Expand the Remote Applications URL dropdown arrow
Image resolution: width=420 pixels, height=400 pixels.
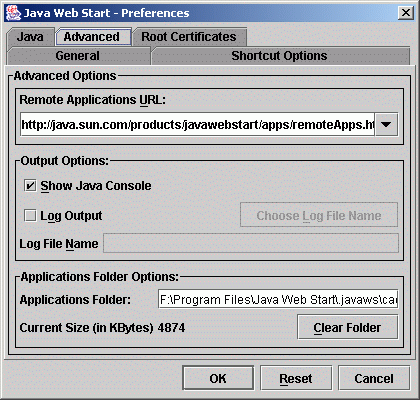pos(386,125)
